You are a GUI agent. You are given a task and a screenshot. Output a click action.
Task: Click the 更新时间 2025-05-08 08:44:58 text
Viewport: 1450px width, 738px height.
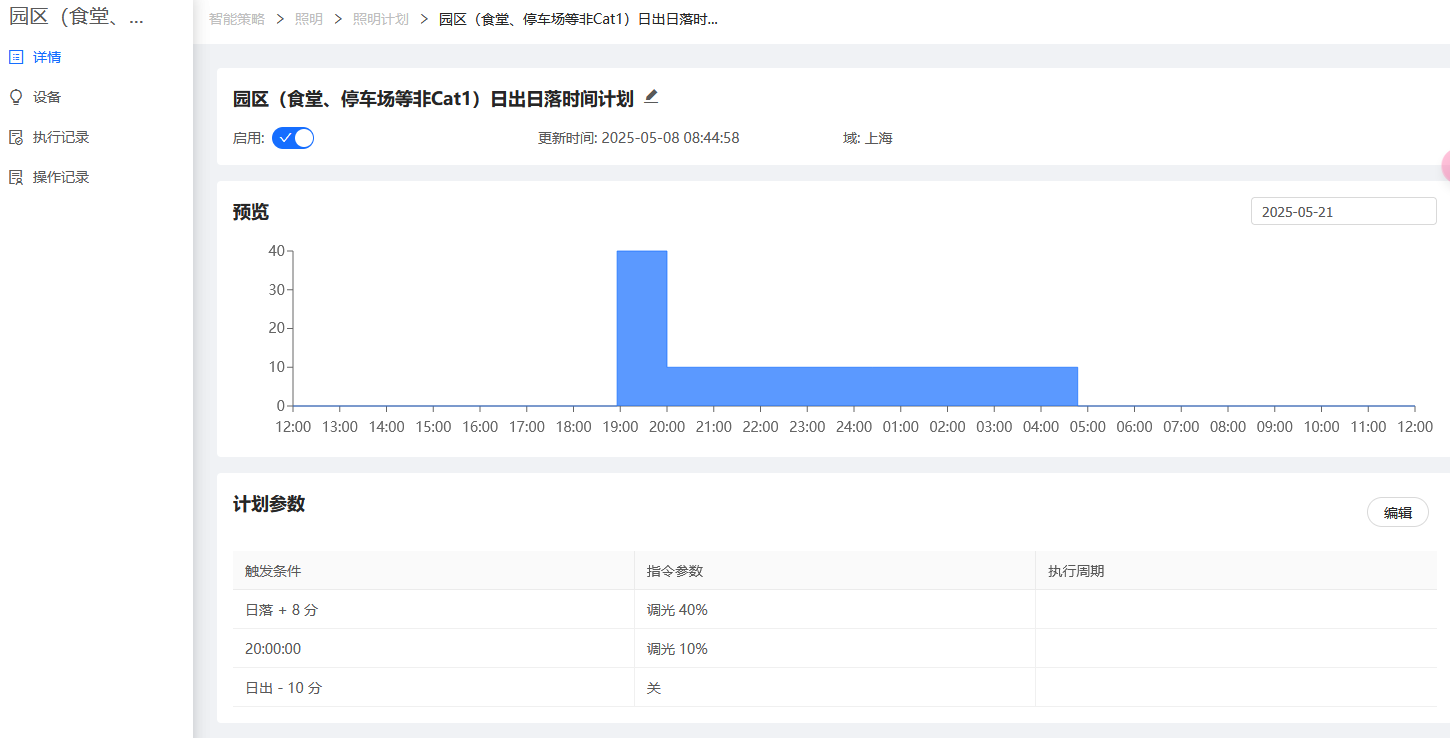click(638, 138)
